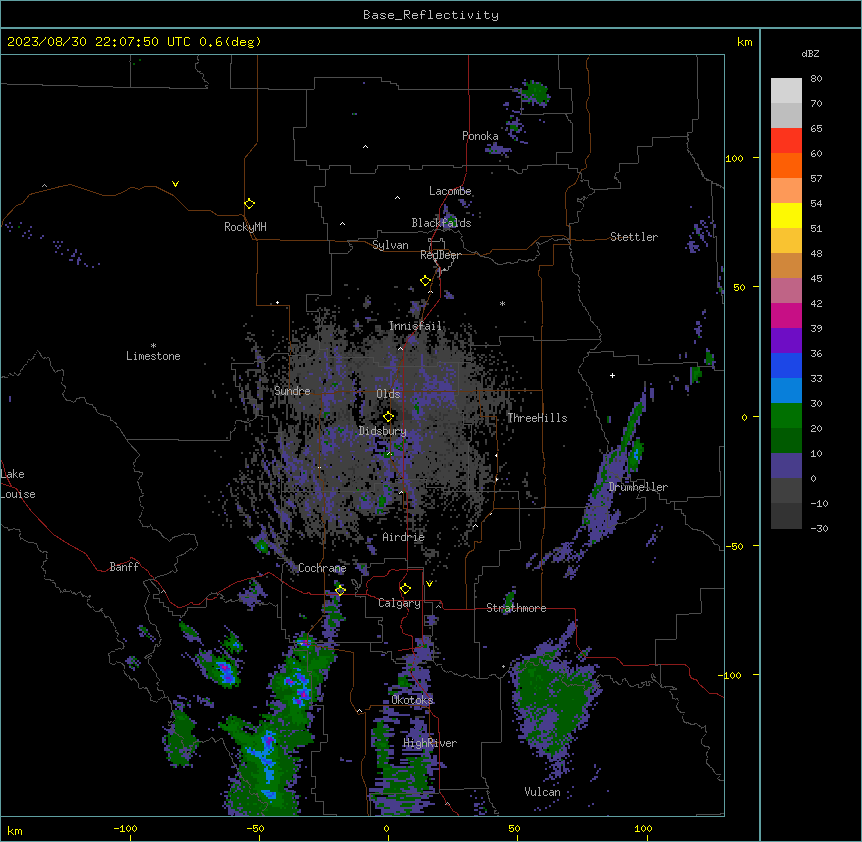Click the Okotoks label
The image size is (862, 842).
tap(412, 700)
